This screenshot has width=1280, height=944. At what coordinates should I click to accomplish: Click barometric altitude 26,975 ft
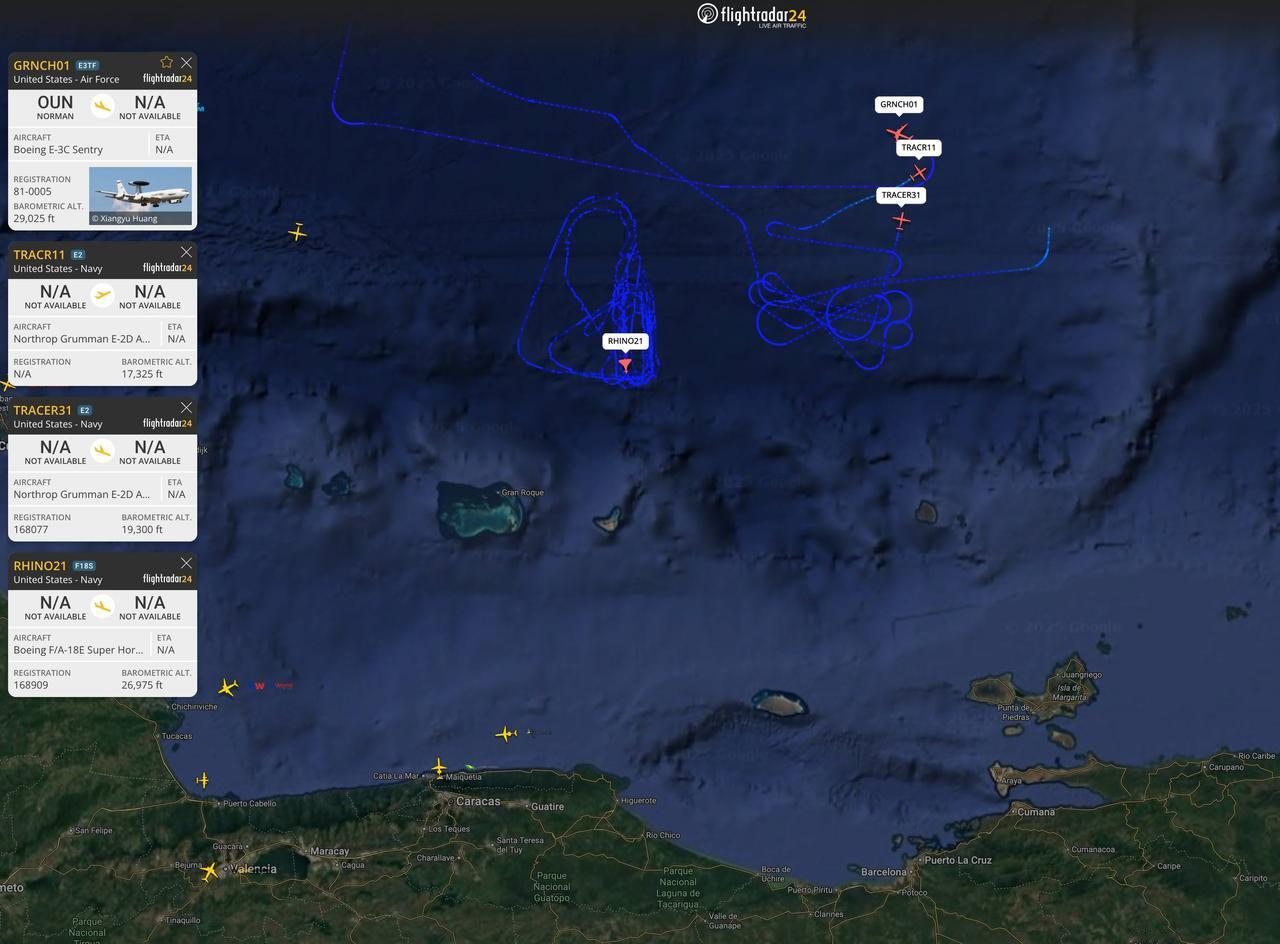[142, 685]
